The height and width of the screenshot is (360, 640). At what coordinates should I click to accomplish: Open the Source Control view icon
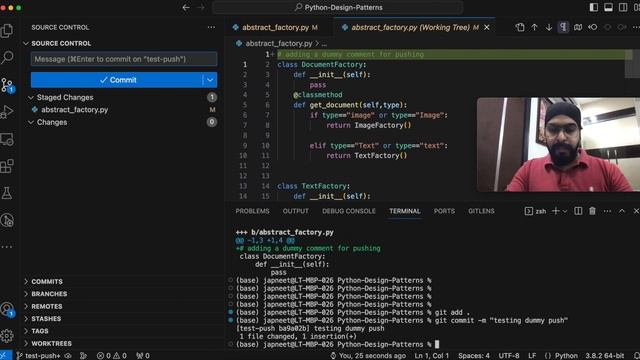(x=7, y=85)
